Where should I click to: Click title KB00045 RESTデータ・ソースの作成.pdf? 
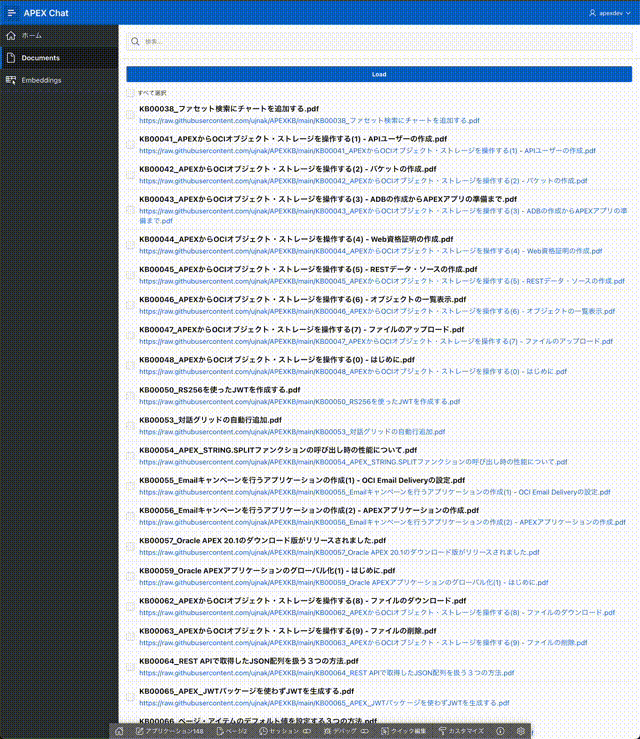[x=308, y=269]
